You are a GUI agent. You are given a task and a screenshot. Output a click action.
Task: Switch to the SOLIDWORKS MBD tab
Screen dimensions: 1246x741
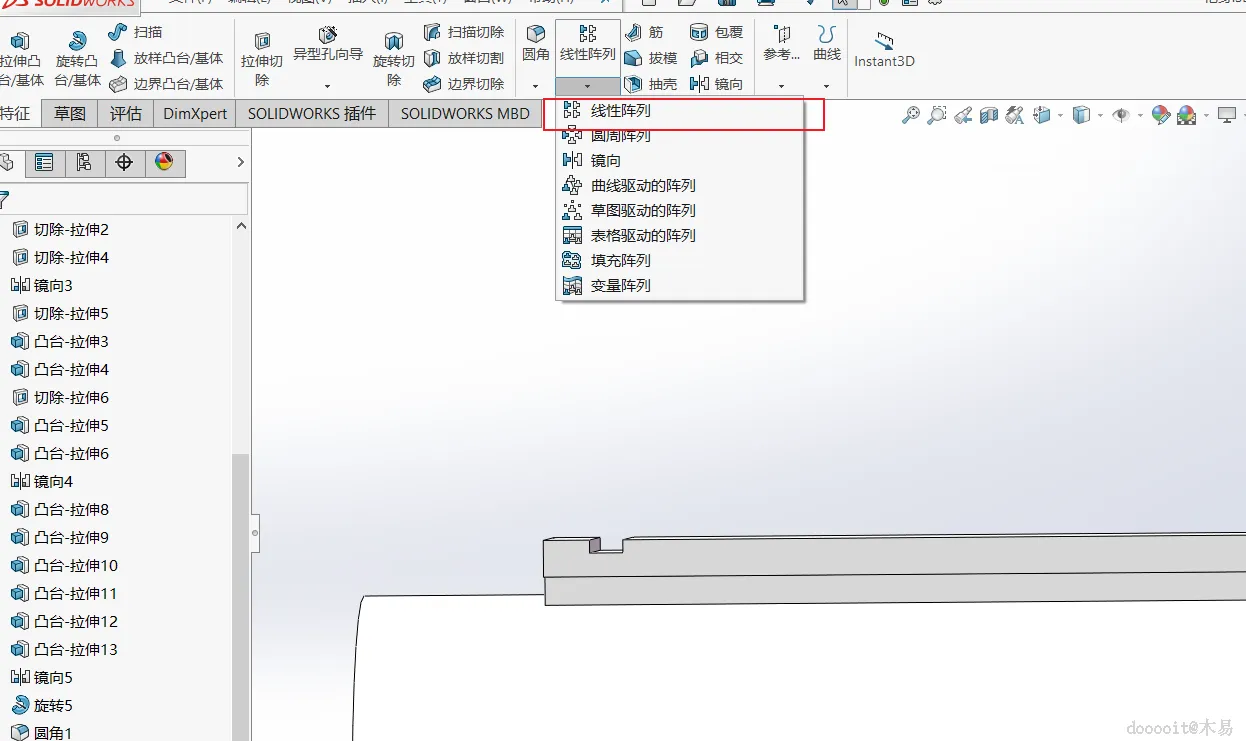(x=465, y=113)
